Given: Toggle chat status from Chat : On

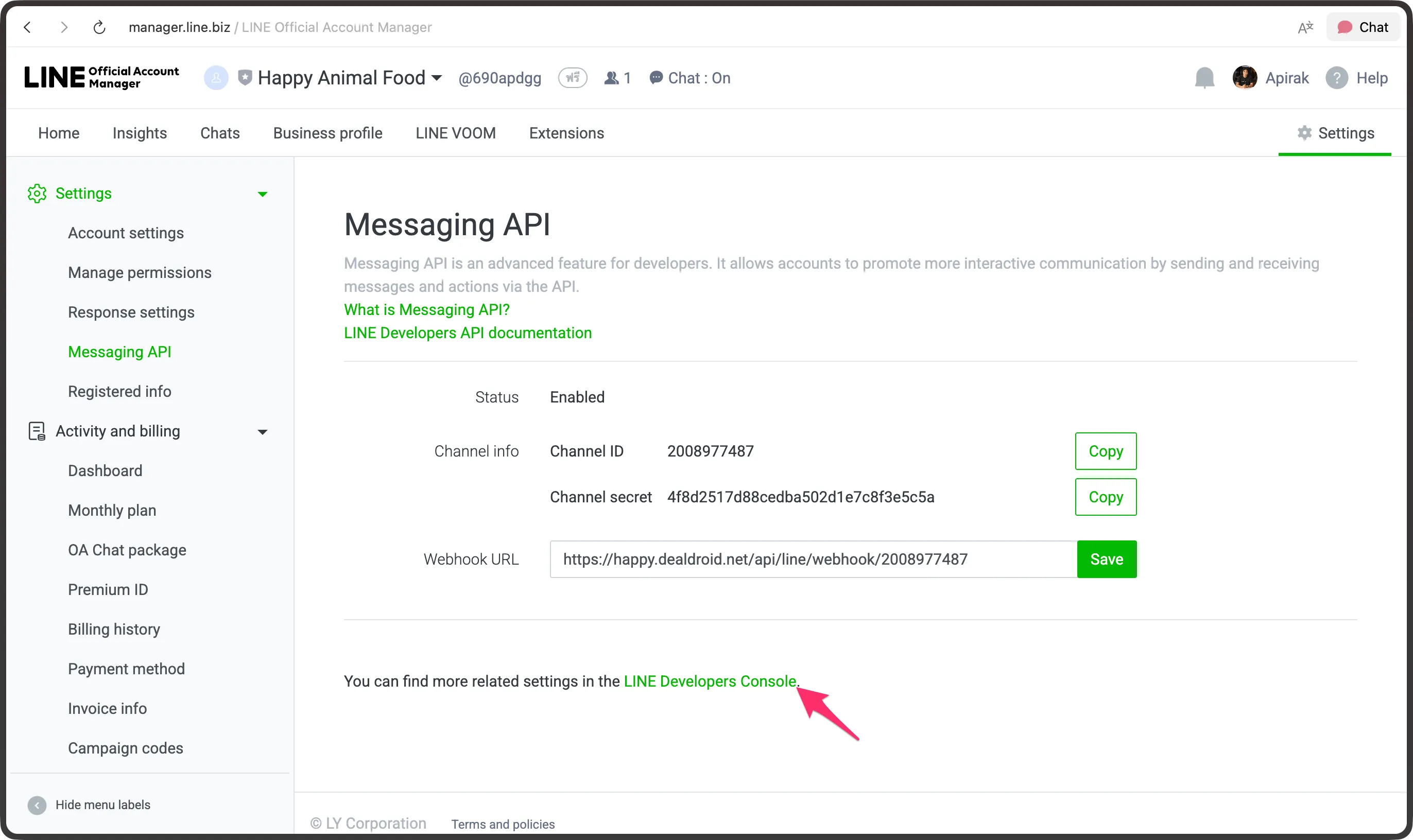Looking at the screenshot, I should coord(698,78).
